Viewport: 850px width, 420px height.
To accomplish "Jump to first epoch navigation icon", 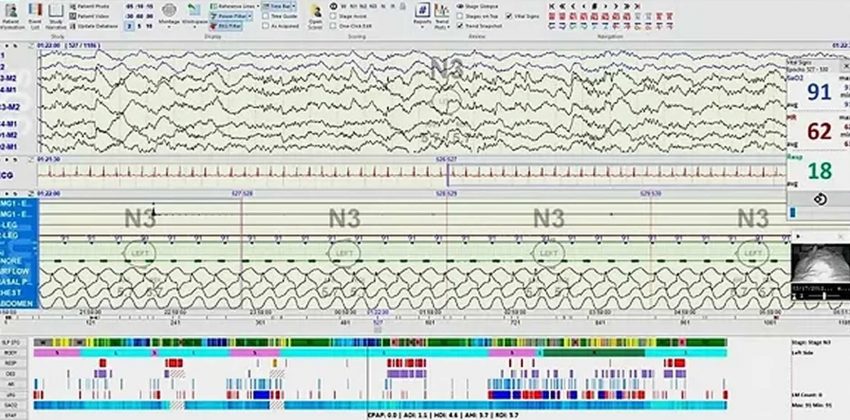I will click(x=551, y=6).
